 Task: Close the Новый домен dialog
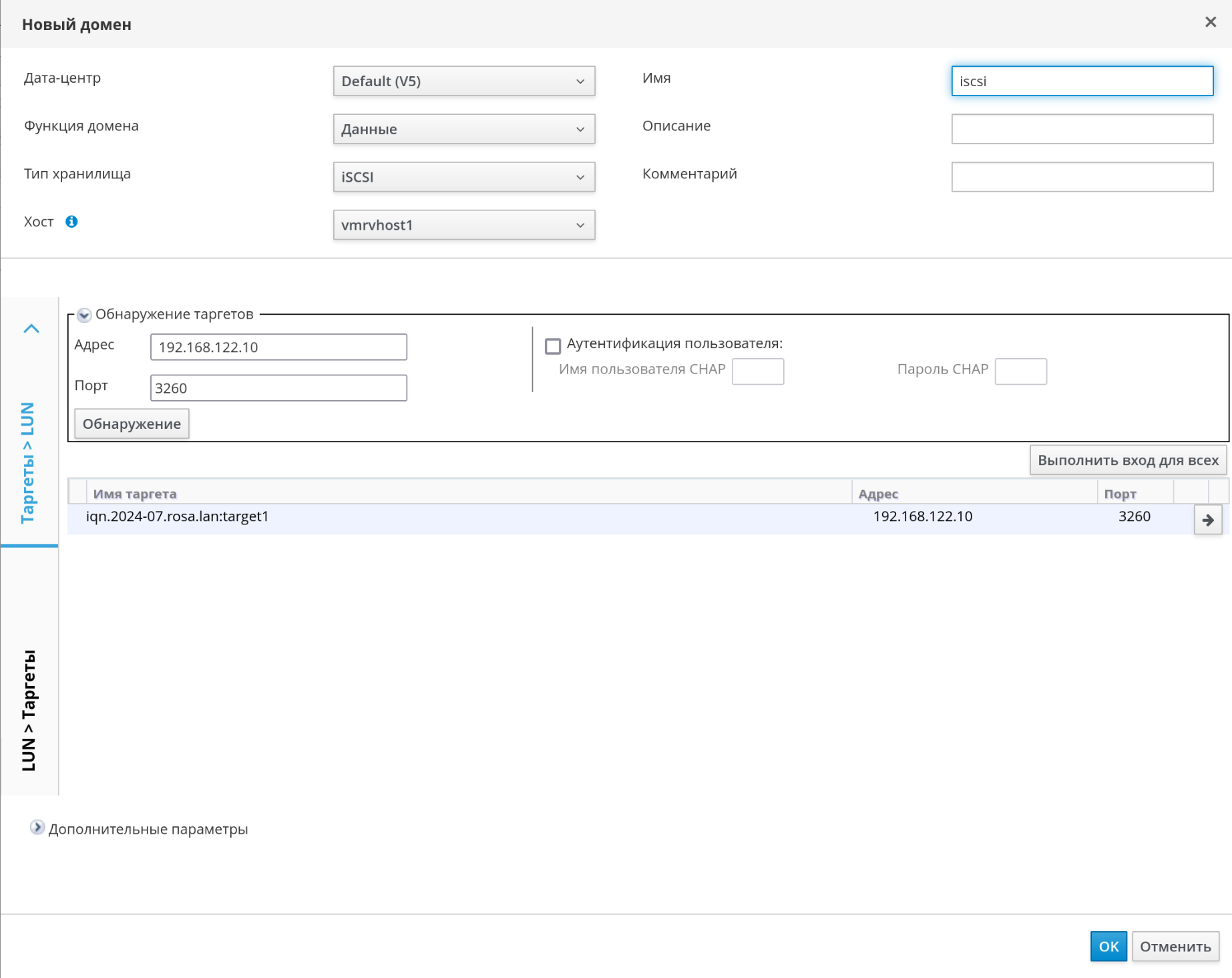click(1210, 23)
